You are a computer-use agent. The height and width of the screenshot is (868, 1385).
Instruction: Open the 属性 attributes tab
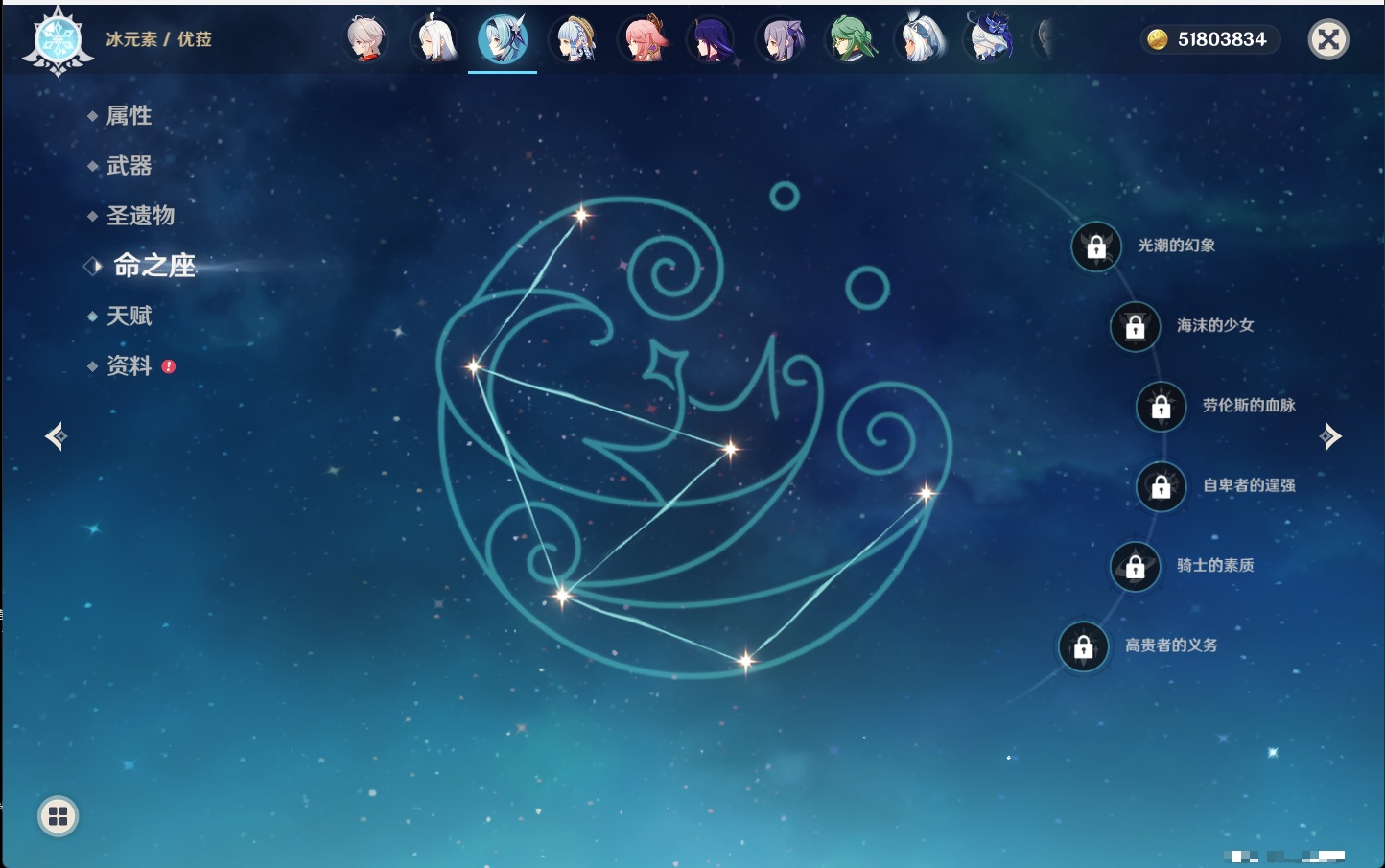click(x=129, y=116)
